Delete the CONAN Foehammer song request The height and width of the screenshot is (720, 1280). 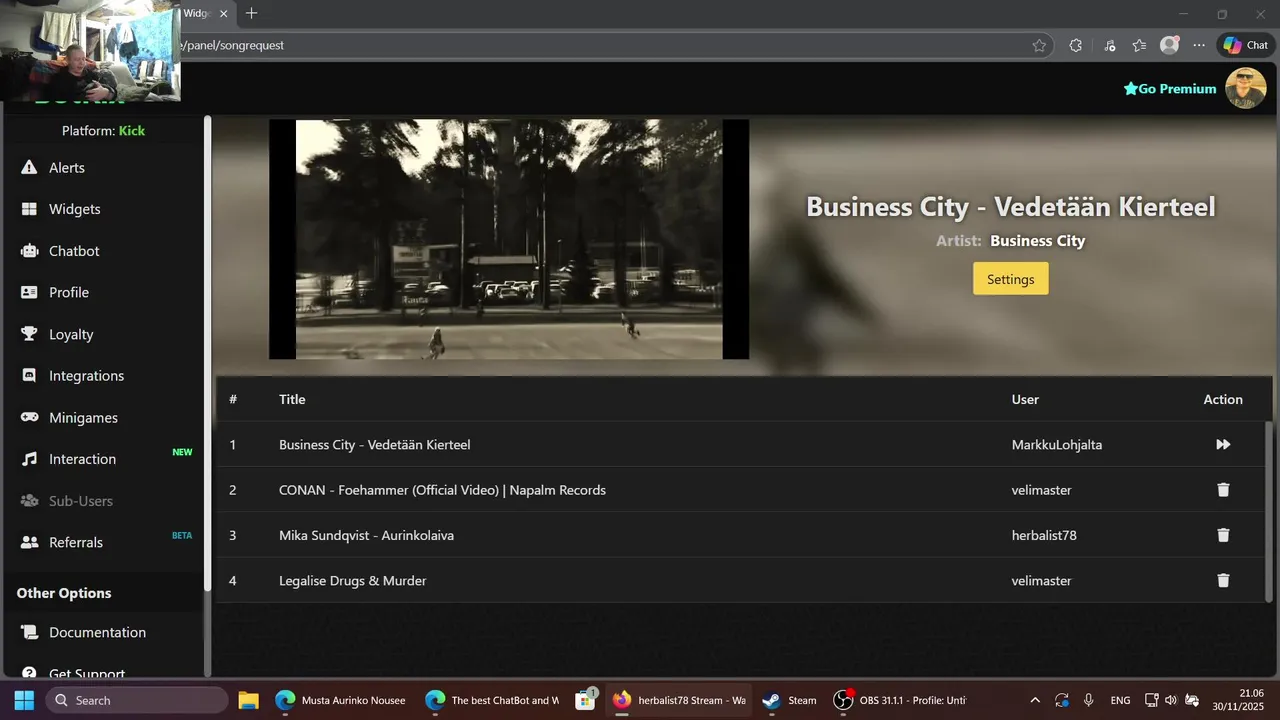[x=1223, y=490]
